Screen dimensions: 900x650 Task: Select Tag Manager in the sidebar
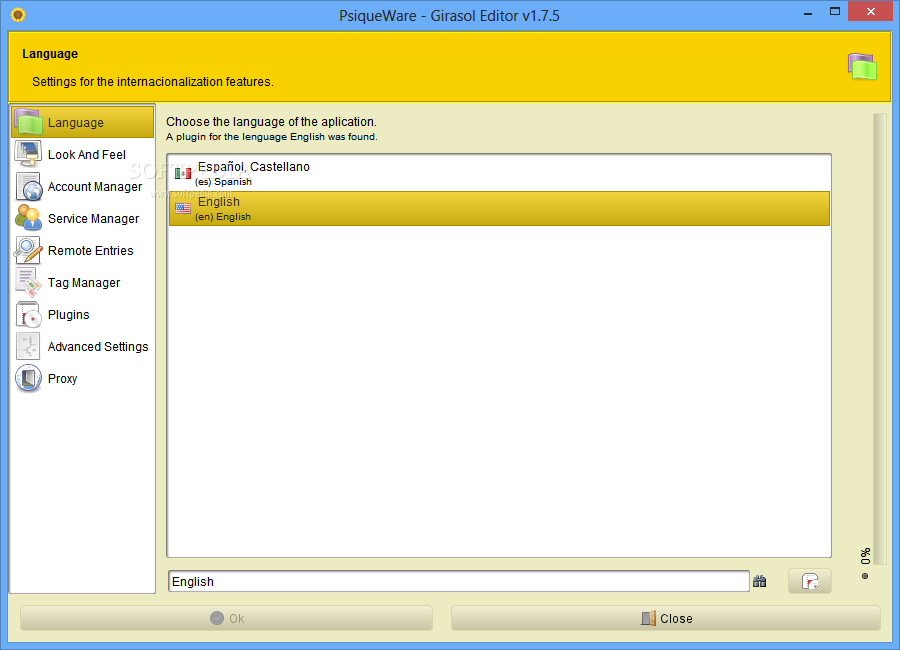(x=83, y=283)
